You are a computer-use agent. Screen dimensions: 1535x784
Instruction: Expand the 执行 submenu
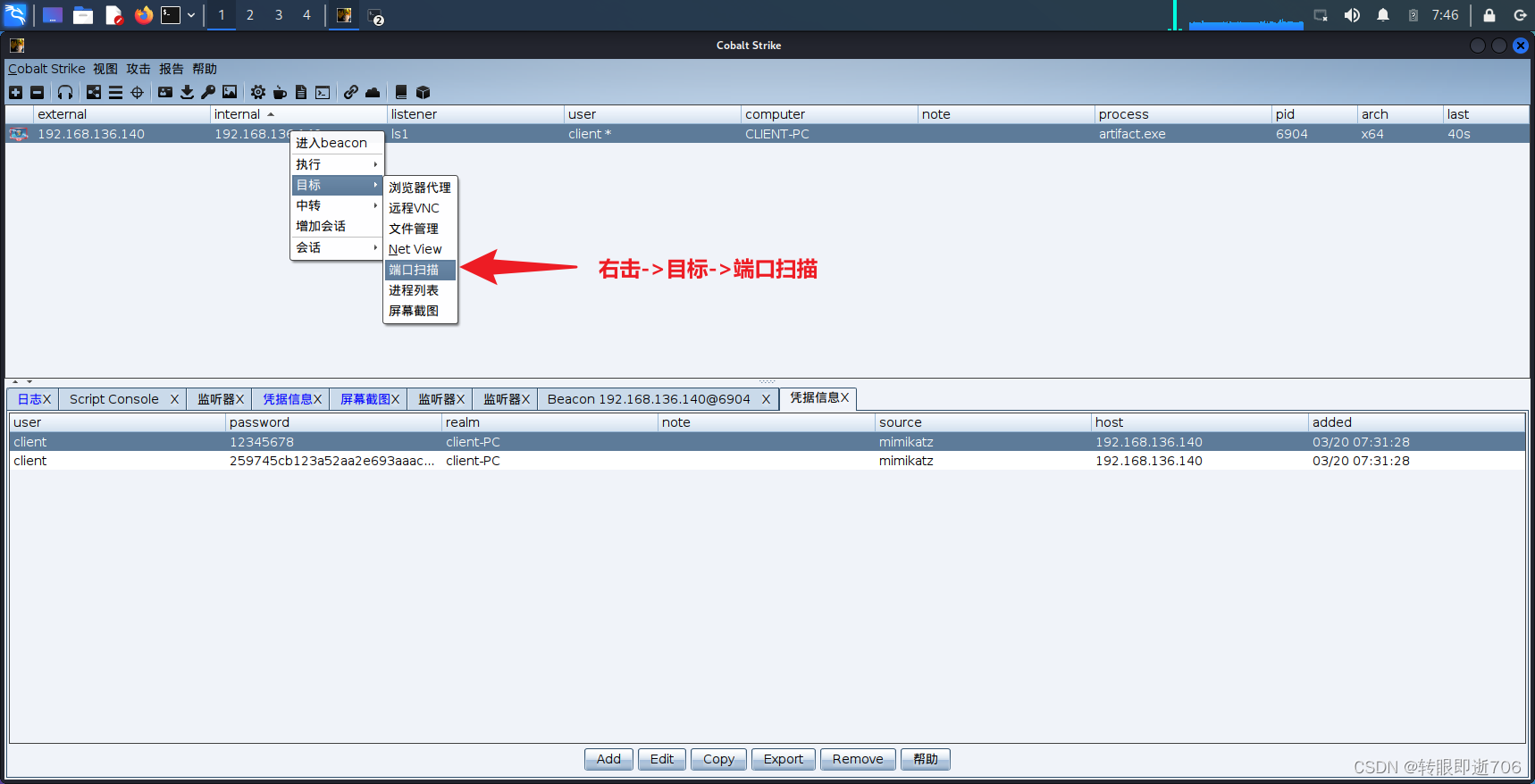(337, 164)
